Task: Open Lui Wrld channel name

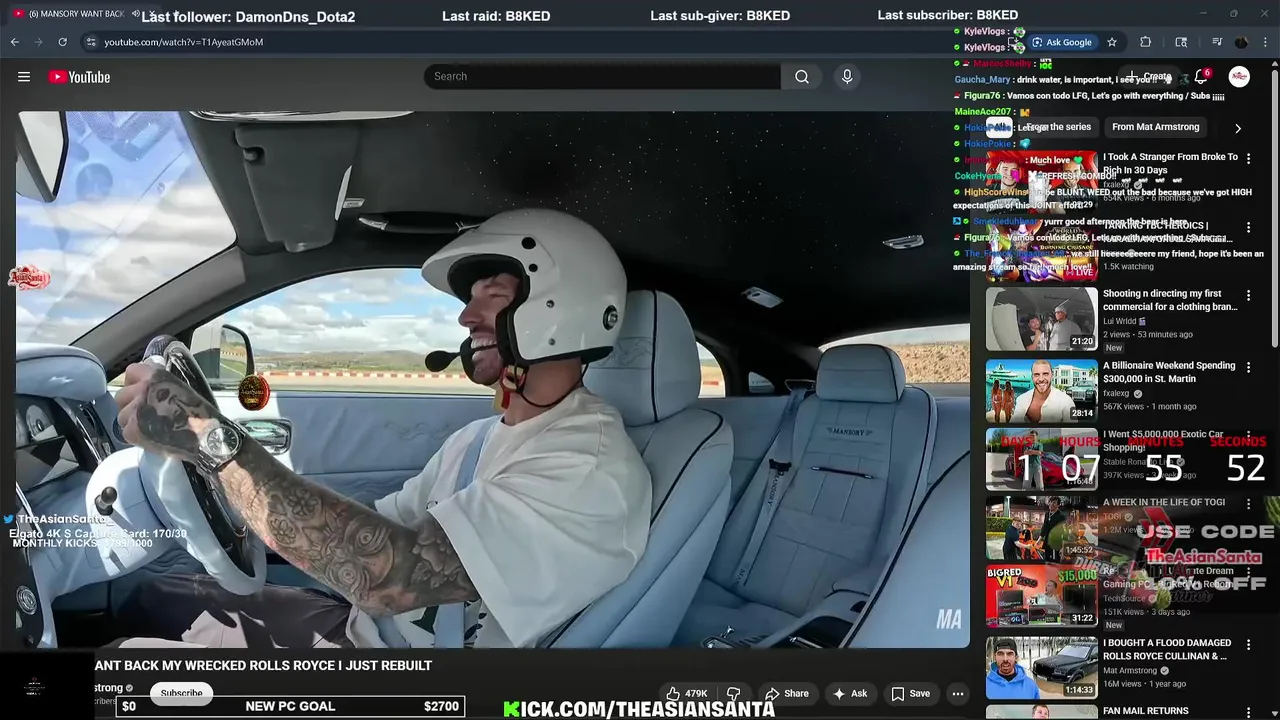Action: coord(1119,321)
